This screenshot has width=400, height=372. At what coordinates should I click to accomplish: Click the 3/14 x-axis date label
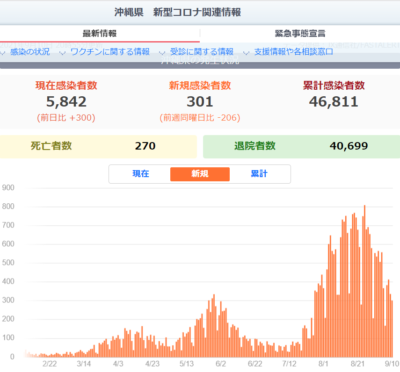click(x=84, y=364)
